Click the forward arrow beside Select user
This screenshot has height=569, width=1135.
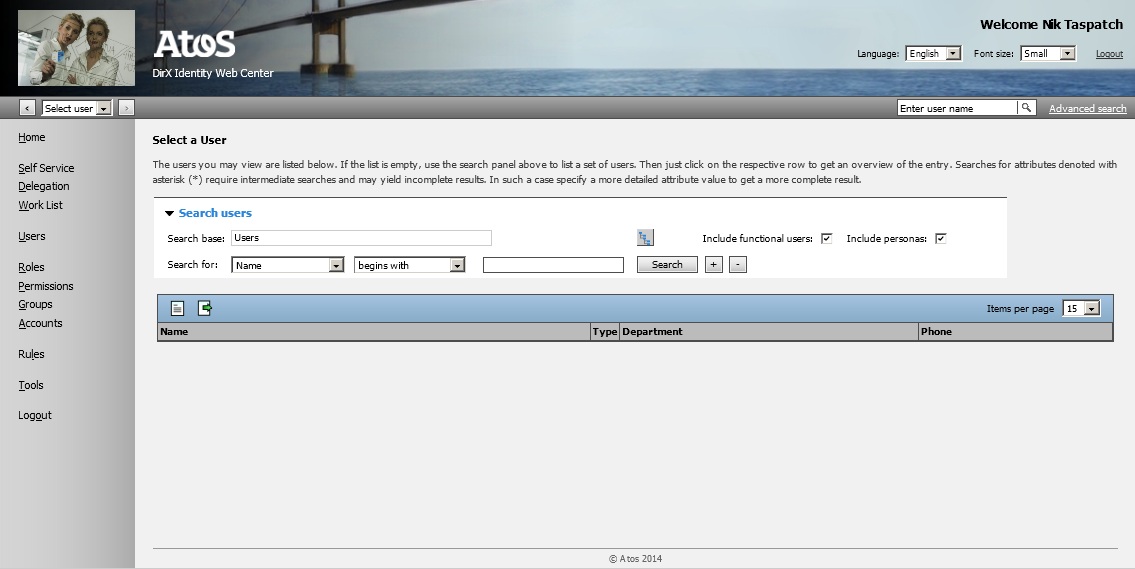coord(126,108)
